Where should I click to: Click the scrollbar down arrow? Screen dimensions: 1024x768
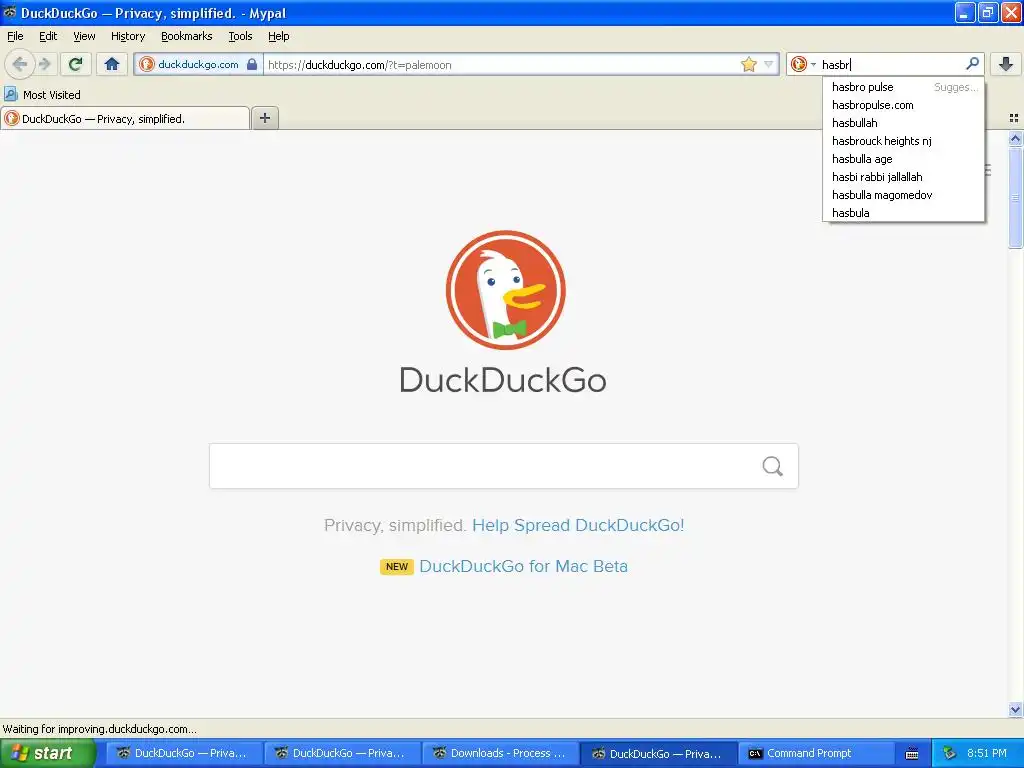click(1015, 710)
